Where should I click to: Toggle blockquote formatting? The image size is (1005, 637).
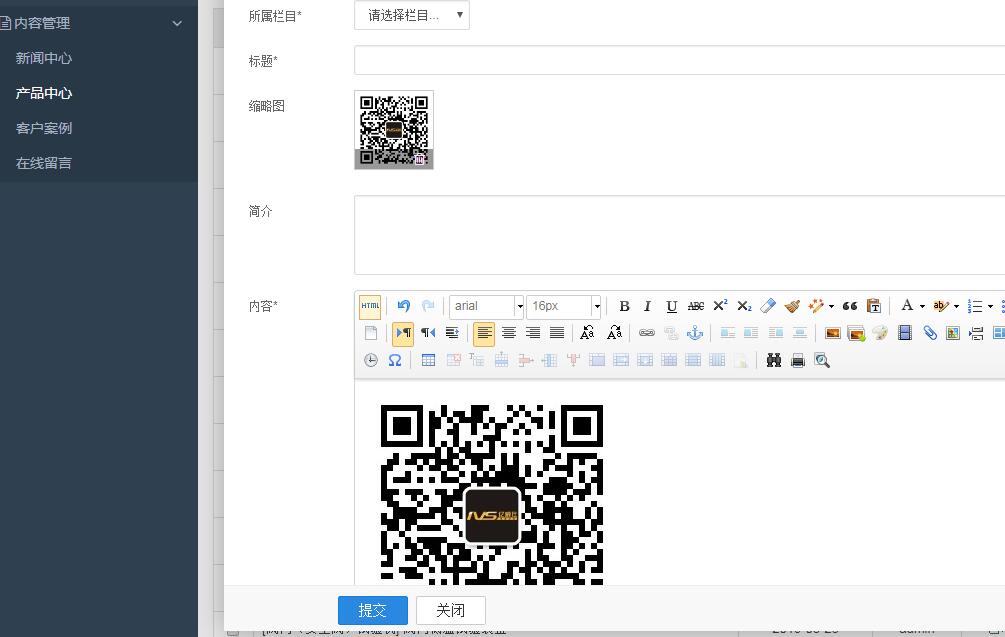[x=850, y=306]
